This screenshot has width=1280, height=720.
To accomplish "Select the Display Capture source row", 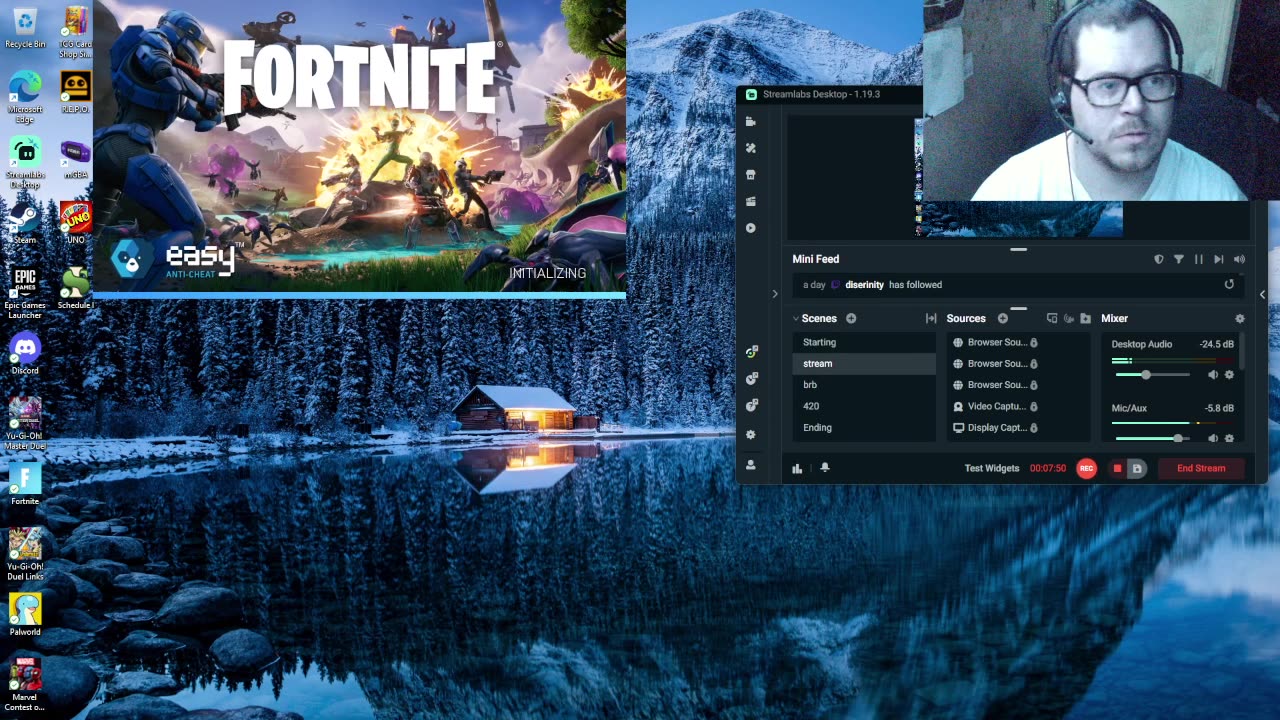I will [x=1017, y=428].
